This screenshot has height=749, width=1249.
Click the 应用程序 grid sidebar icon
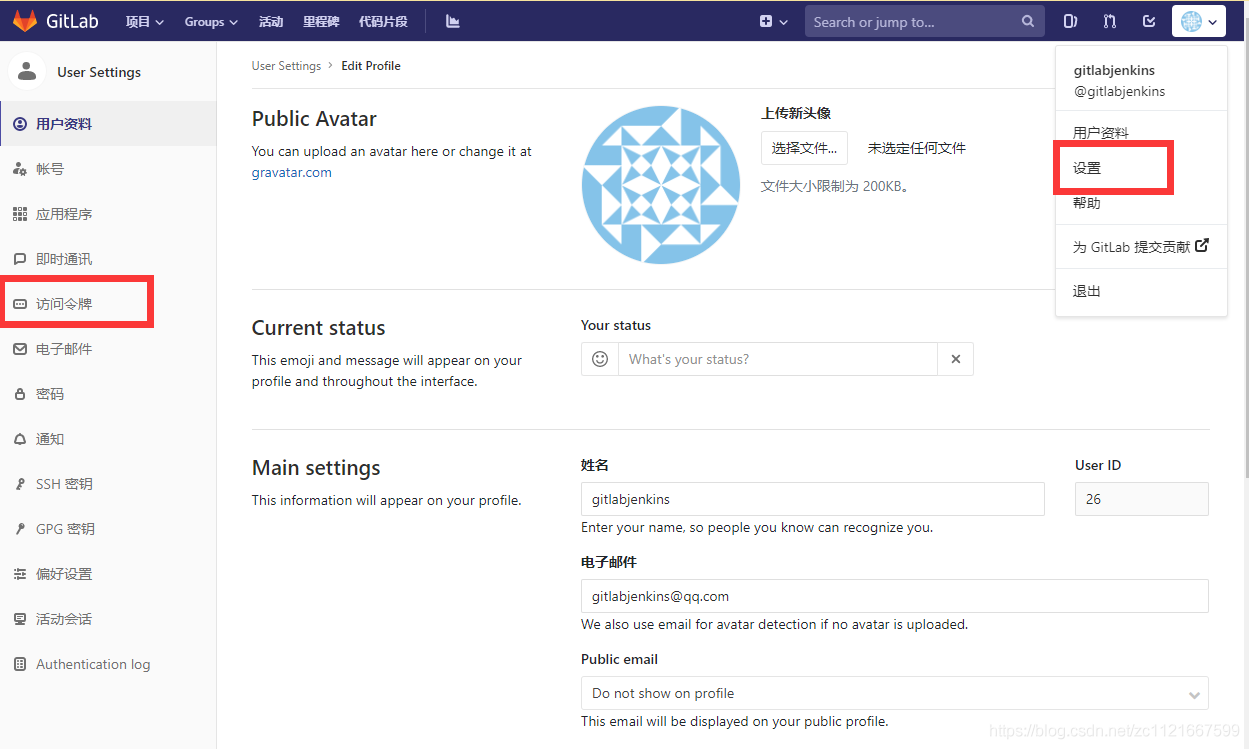pos(20,214)
